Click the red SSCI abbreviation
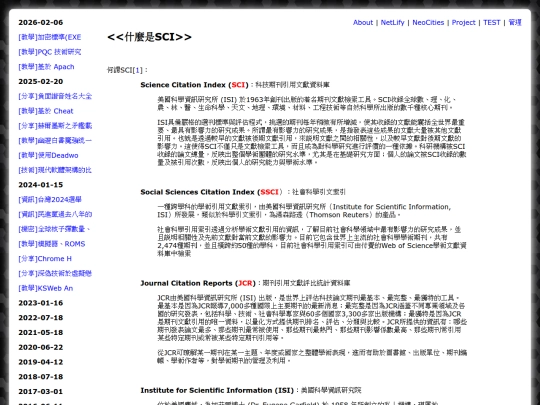Viewport: 540px width, 405px height. (x=269, y=192)
